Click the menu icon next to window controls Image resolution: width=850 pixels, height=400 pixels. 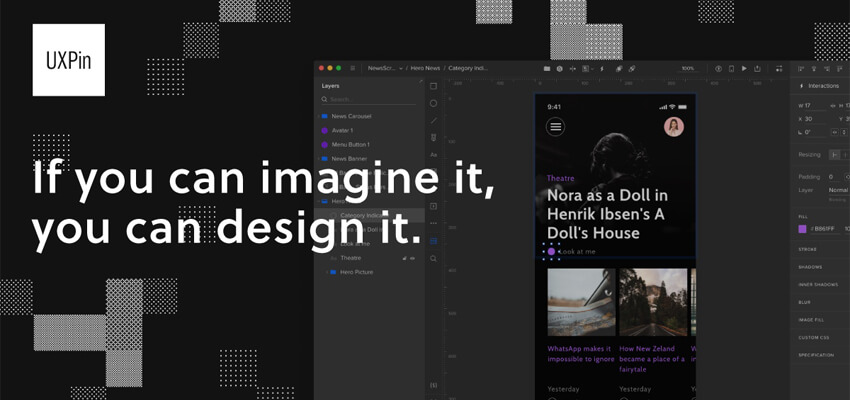(353, 68)
